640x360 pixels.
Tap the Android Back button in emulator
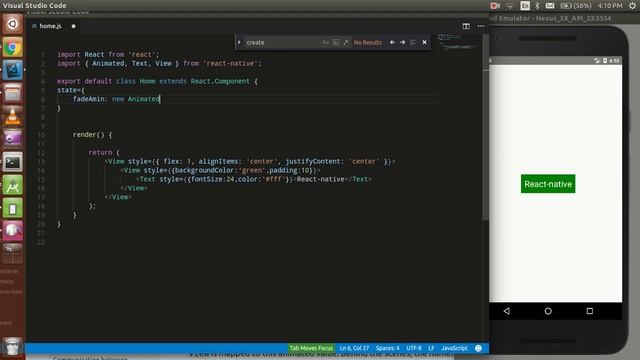[507, 311]
